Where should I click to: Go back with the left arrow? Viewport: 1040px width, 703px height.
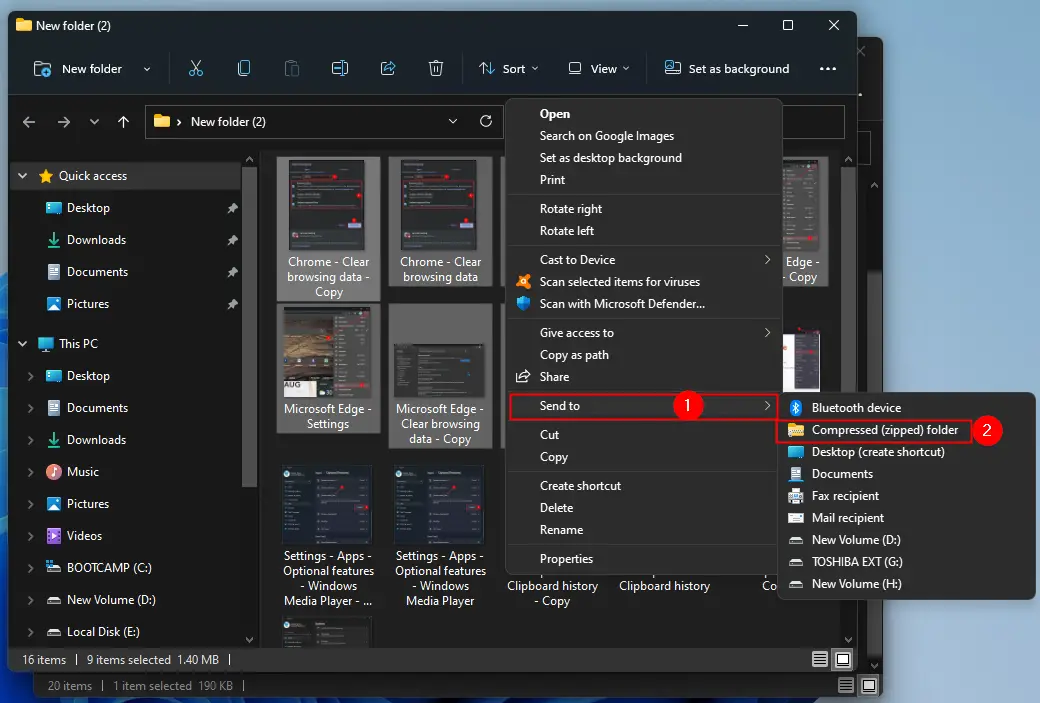click(x=29, y=122)
